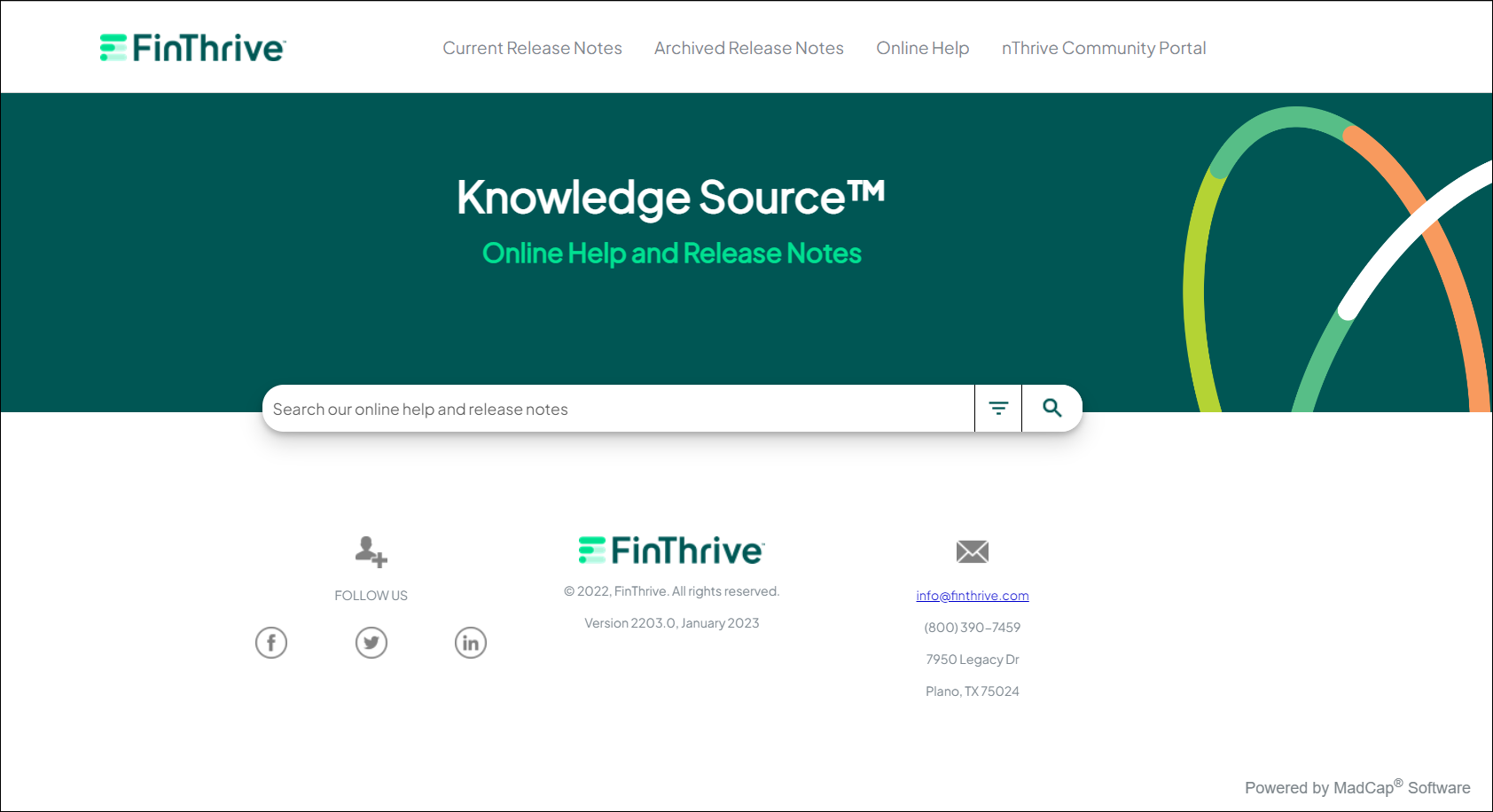
Task: Select Online Help in the top navigation
Action: pyautogui.click(x=922, y=48)
